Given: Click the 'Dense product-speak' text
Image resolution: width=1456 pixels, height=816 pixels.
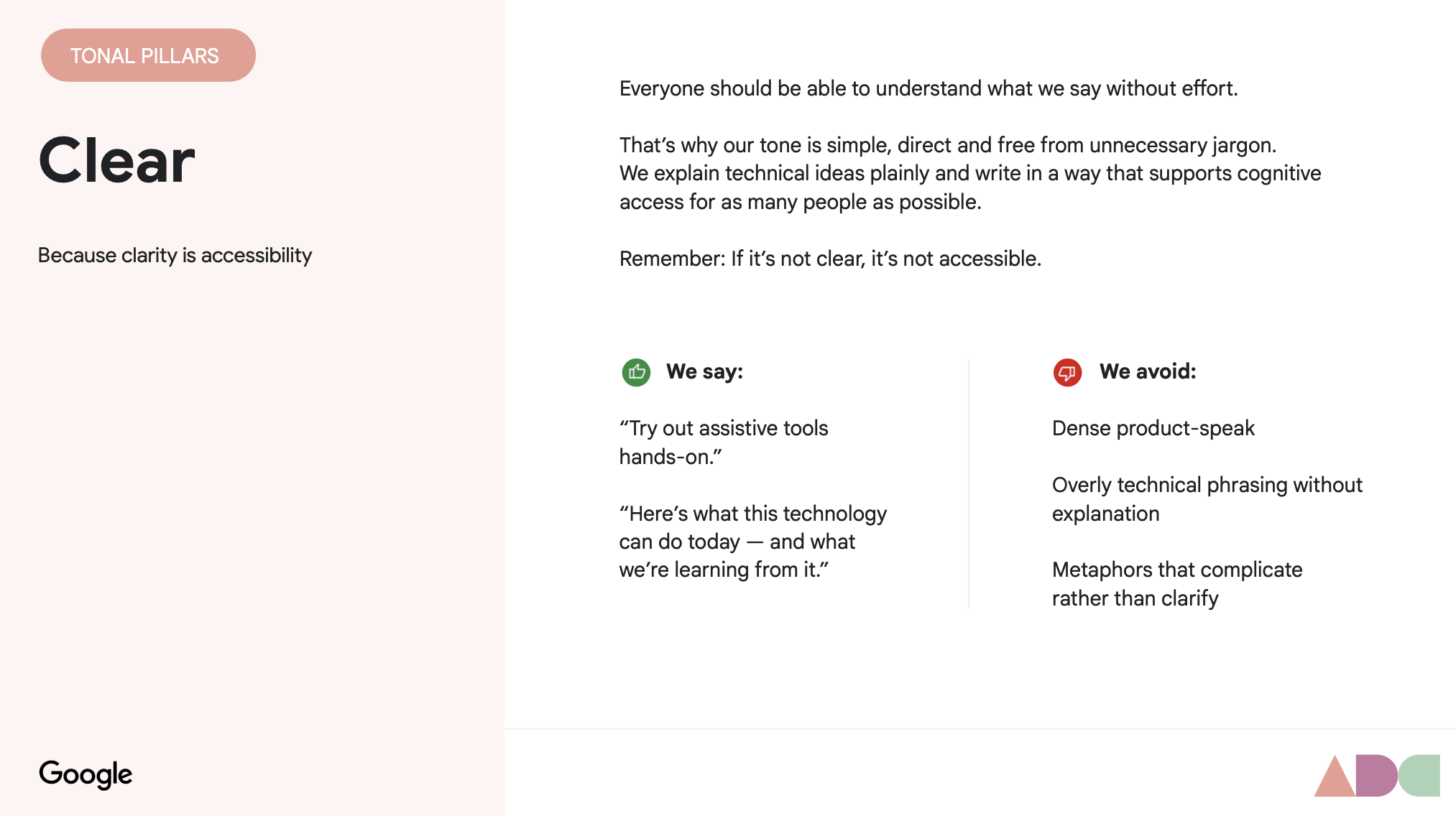Looking at the screenshot, I should pos(1153,428).
